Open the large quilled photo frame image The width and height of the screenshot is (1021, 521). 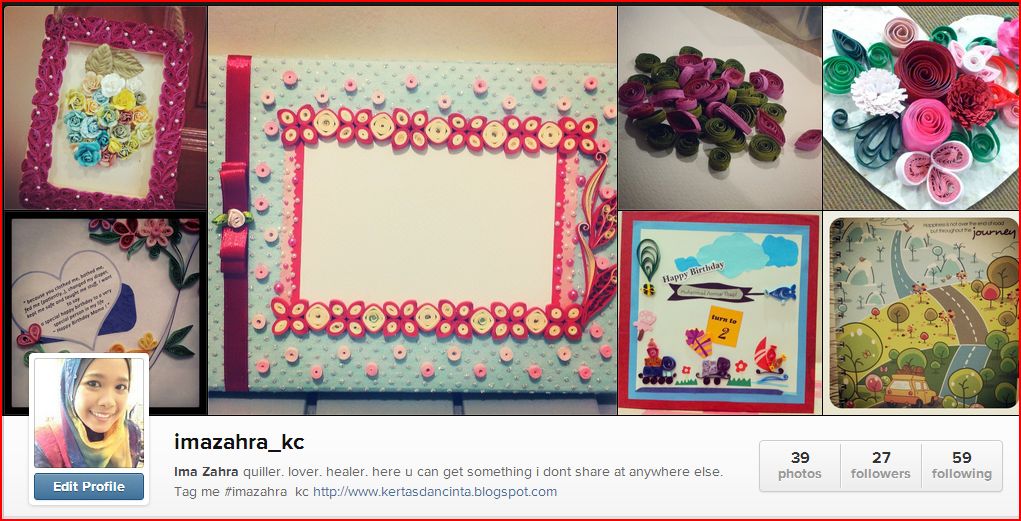[x=412, y=210]
